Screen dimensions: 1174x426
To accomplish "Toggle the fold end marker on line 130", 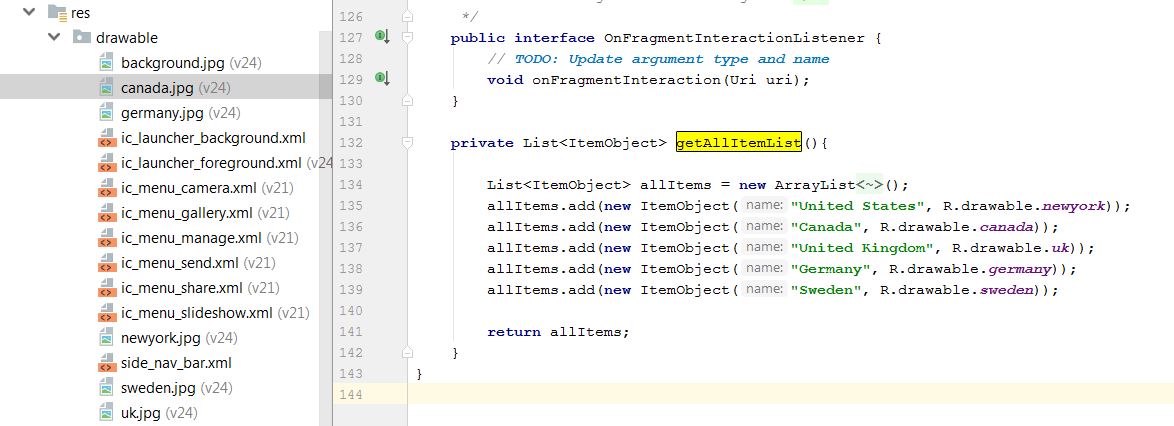I will coord(407,100).
